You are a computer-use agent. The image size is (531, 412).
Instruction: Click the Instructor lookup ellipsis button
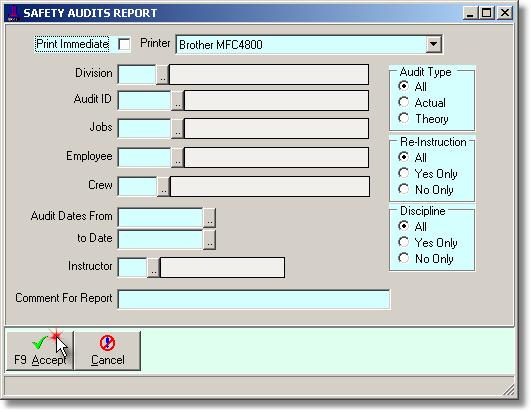pyautogui.click(x=153, y=268)
